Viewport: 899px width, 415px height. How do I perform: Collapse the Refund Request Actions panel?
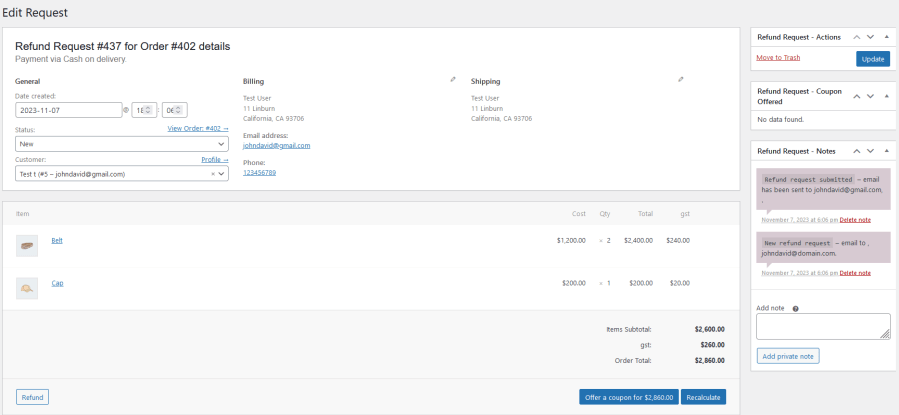[x=886, y=37]
